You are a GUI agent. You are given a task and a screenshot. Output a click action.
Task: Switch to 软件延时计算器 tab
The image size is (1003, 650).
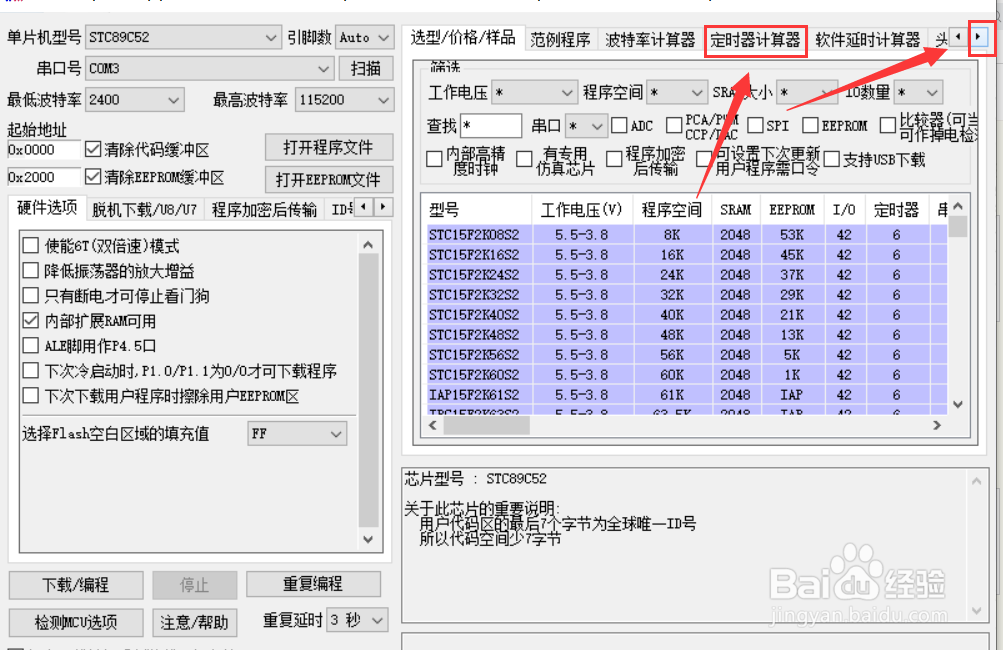[x=867, y=40]
